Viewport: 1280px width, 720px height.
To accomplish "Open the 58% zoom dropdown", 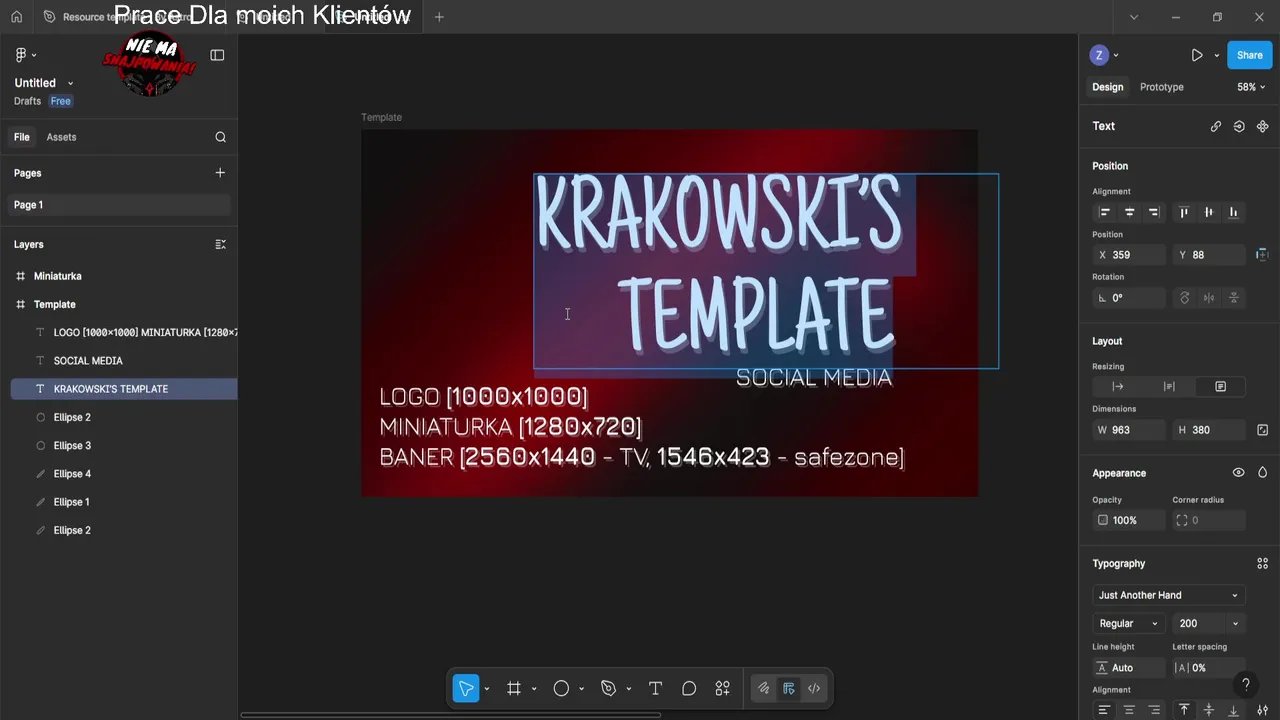I will pos(1251,87).
